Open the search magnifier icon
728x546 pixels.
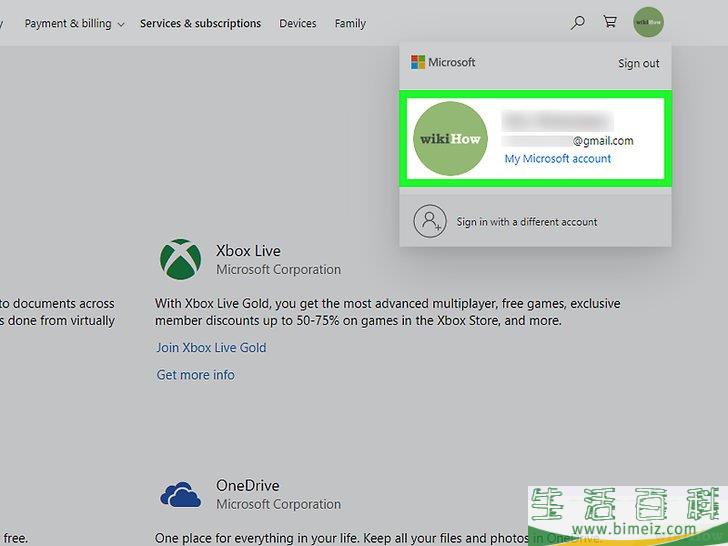[577, 23]
